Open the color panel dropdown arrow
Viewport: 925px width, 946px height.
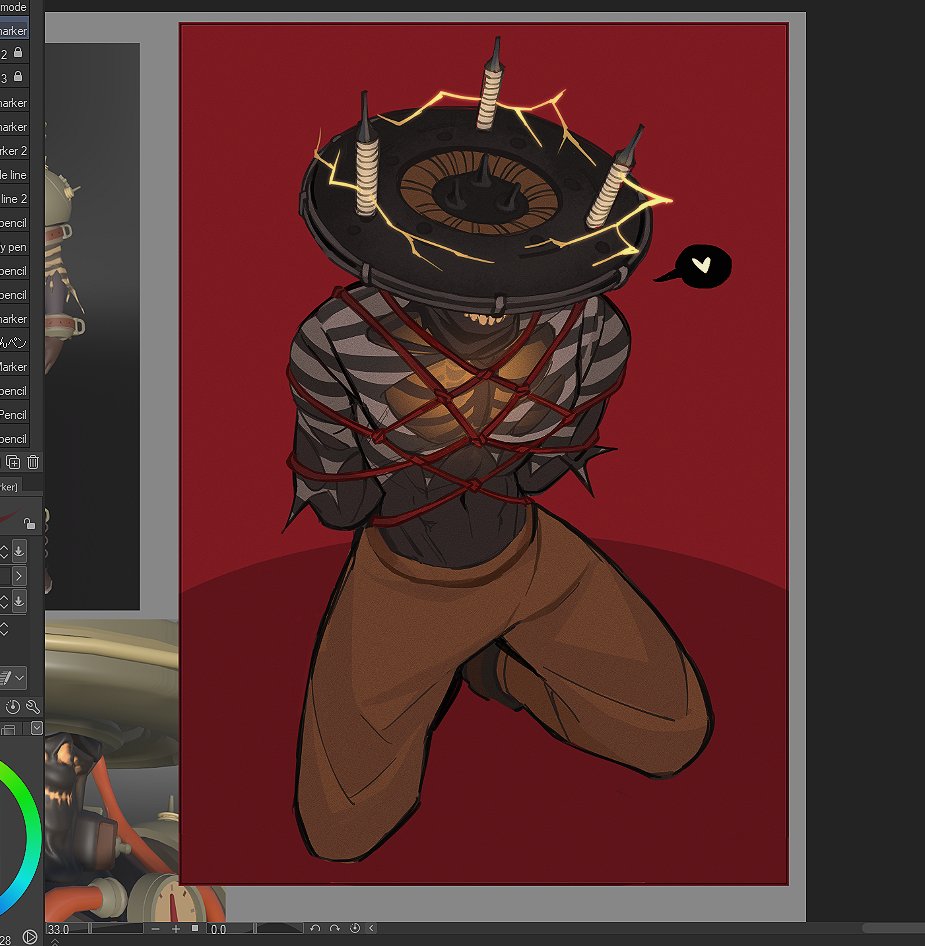(x=37, y=728)
